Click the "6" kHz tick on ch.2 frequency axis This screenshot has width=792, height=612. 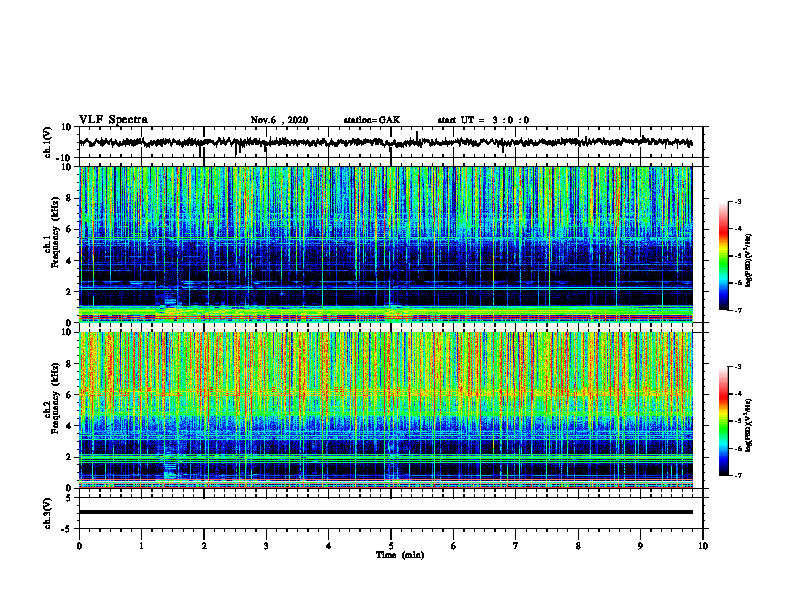tap(70, 395)
